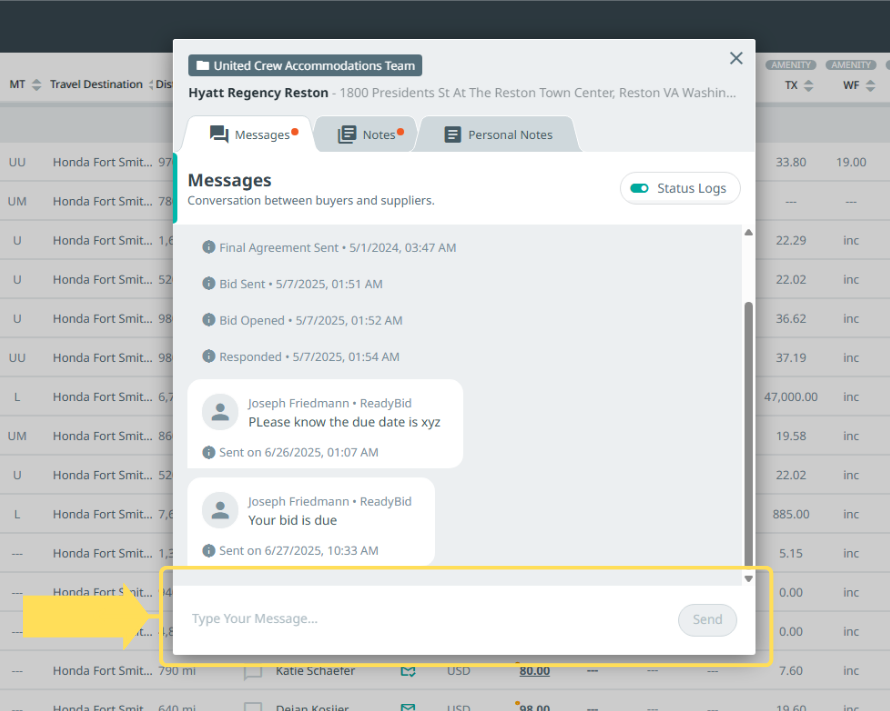Click avatar on 'Your bid is due' message
This screenshot has width=890, height=711.
(x=220, y=510)
